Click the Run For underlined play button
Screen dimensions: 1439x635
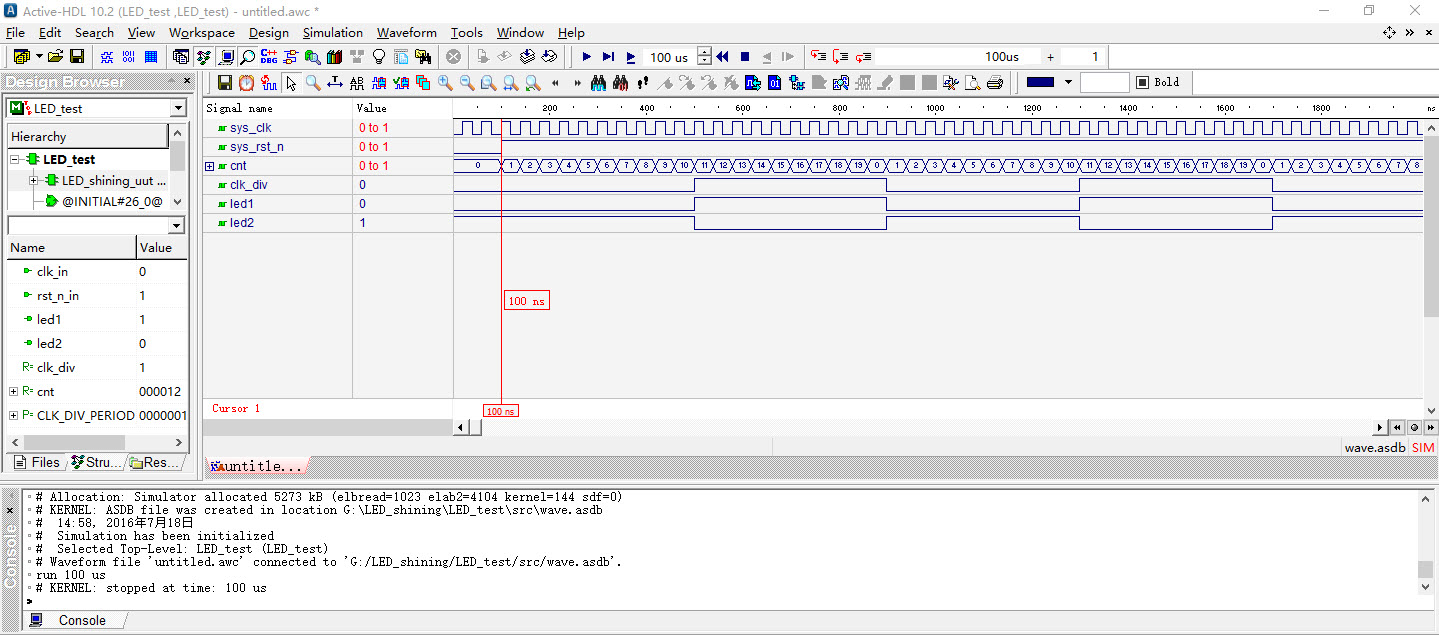pos(631,57)
